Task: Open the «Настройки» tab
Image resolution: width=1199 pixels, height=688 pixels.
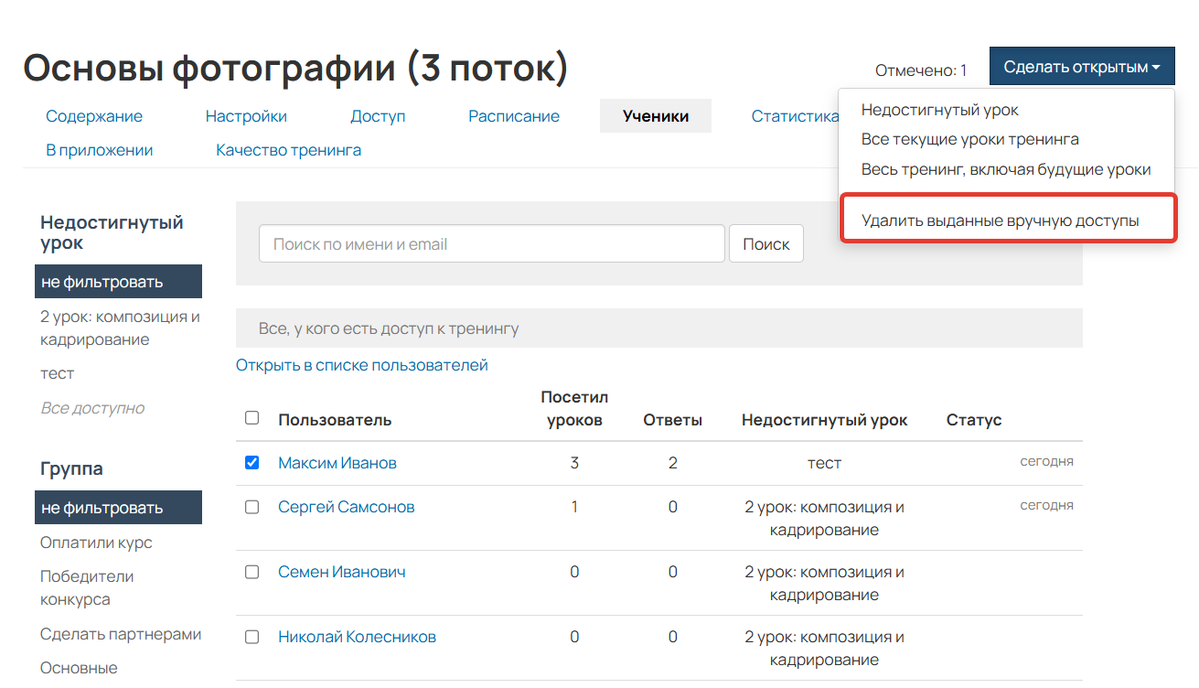Action: 245,115
